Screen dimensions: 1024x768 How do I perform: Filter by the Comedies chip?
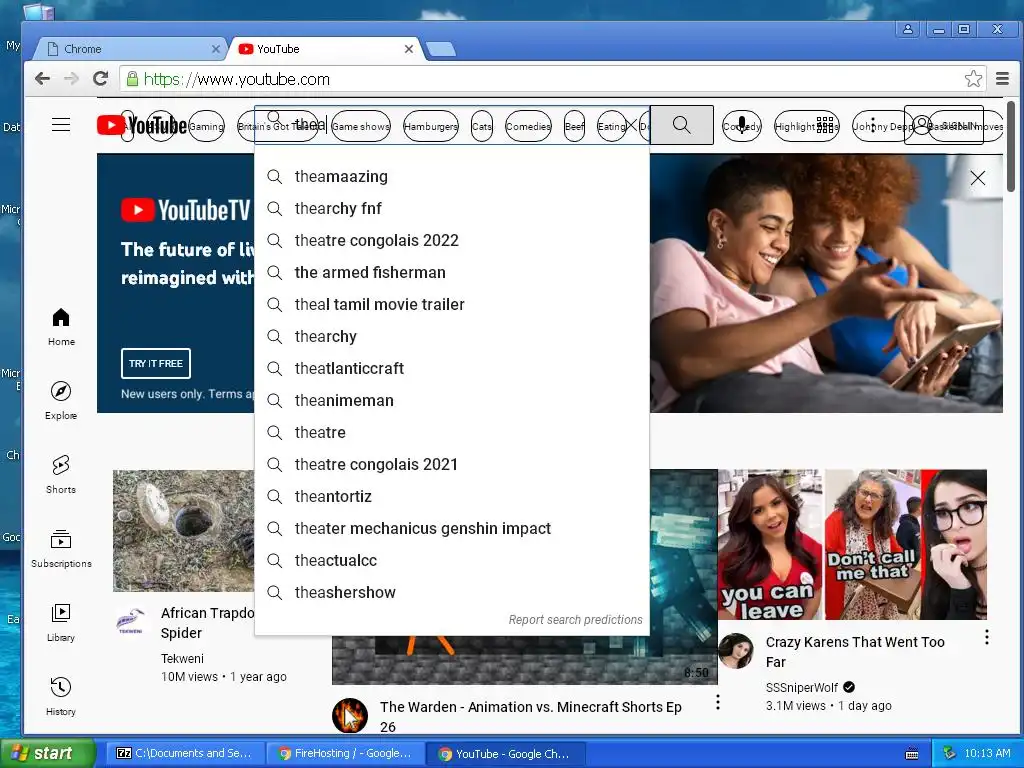tap(528, 126)
